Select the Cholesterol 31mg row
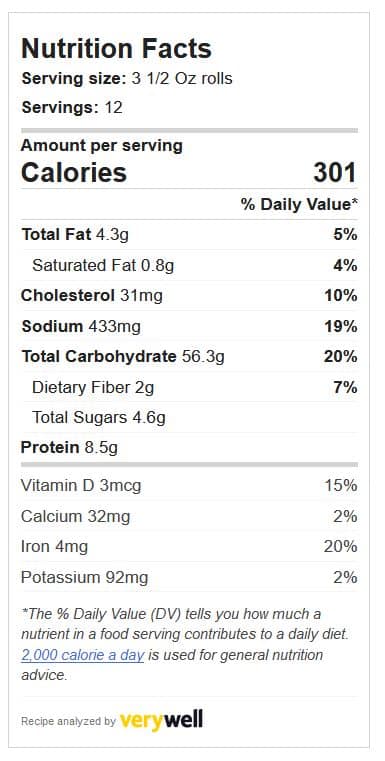 coord(189,296)
